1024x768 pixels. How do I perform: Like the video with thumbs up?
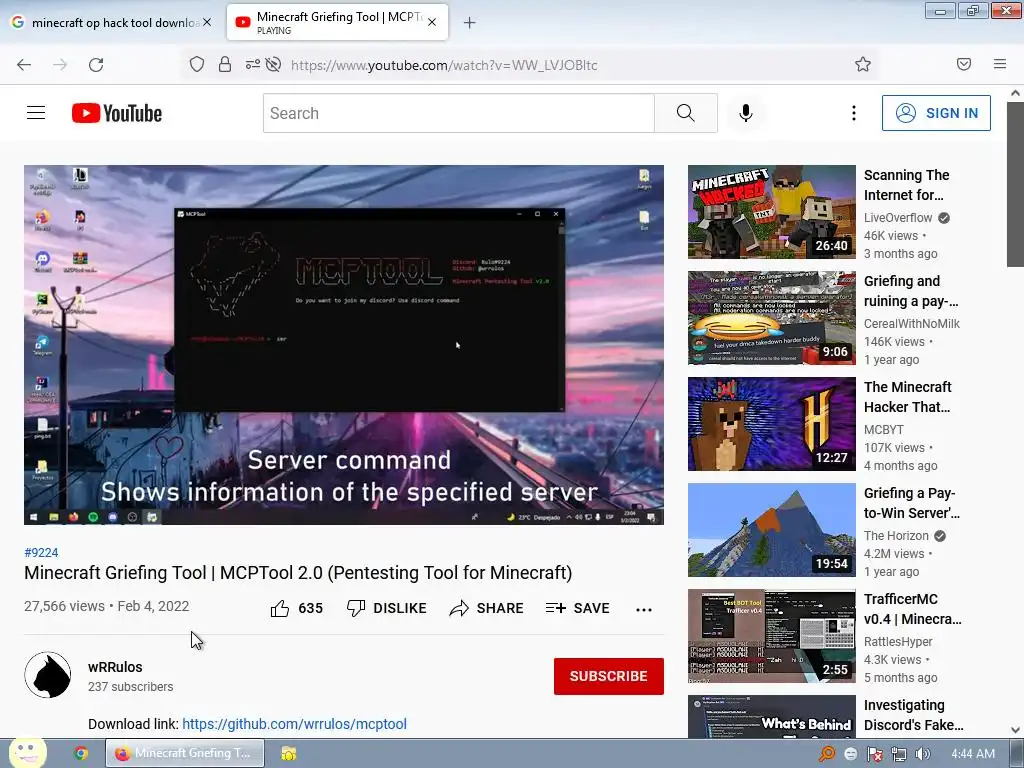[x=280, y=609]
